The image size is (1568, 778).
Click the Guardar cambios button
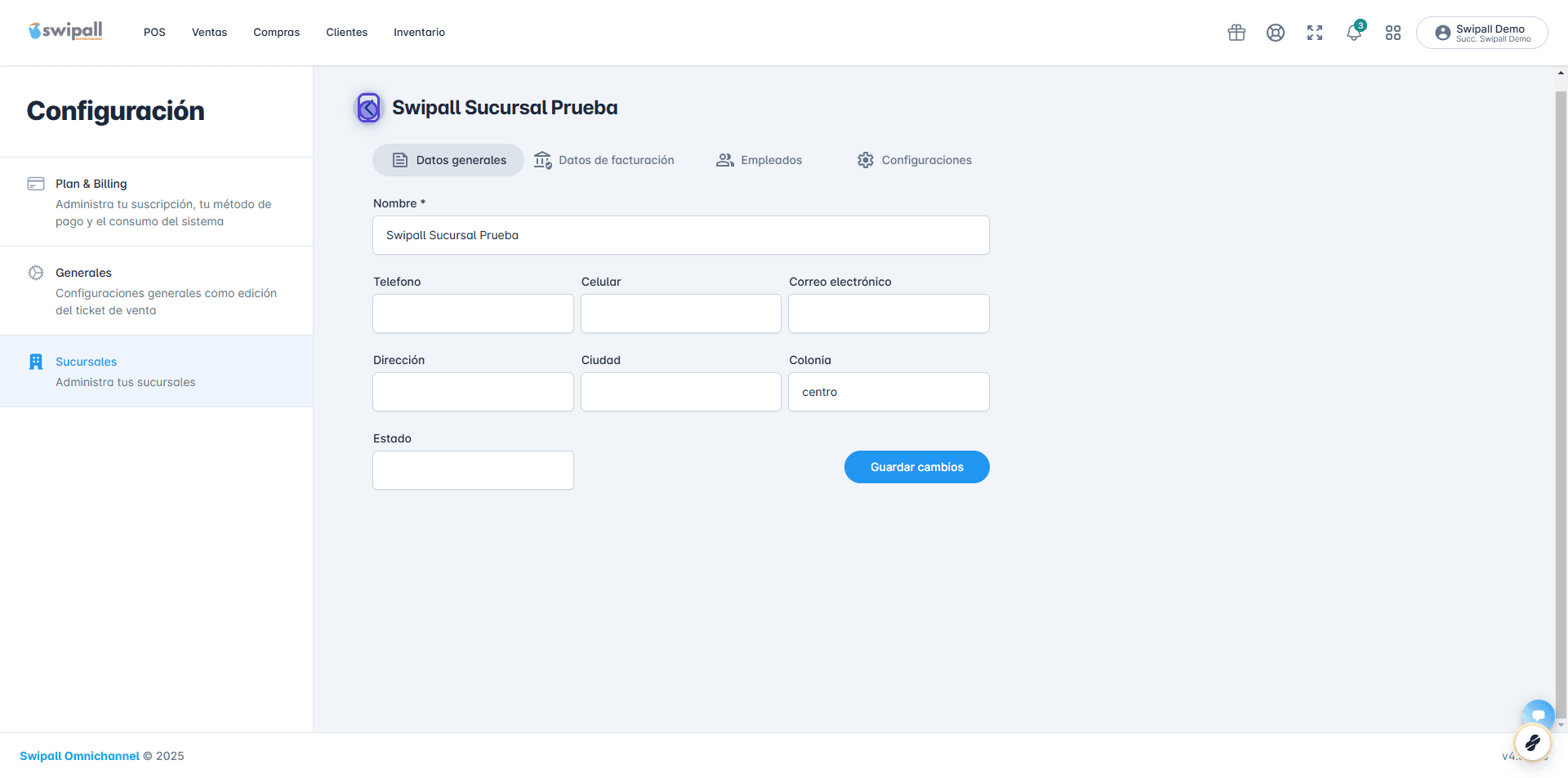917,467
